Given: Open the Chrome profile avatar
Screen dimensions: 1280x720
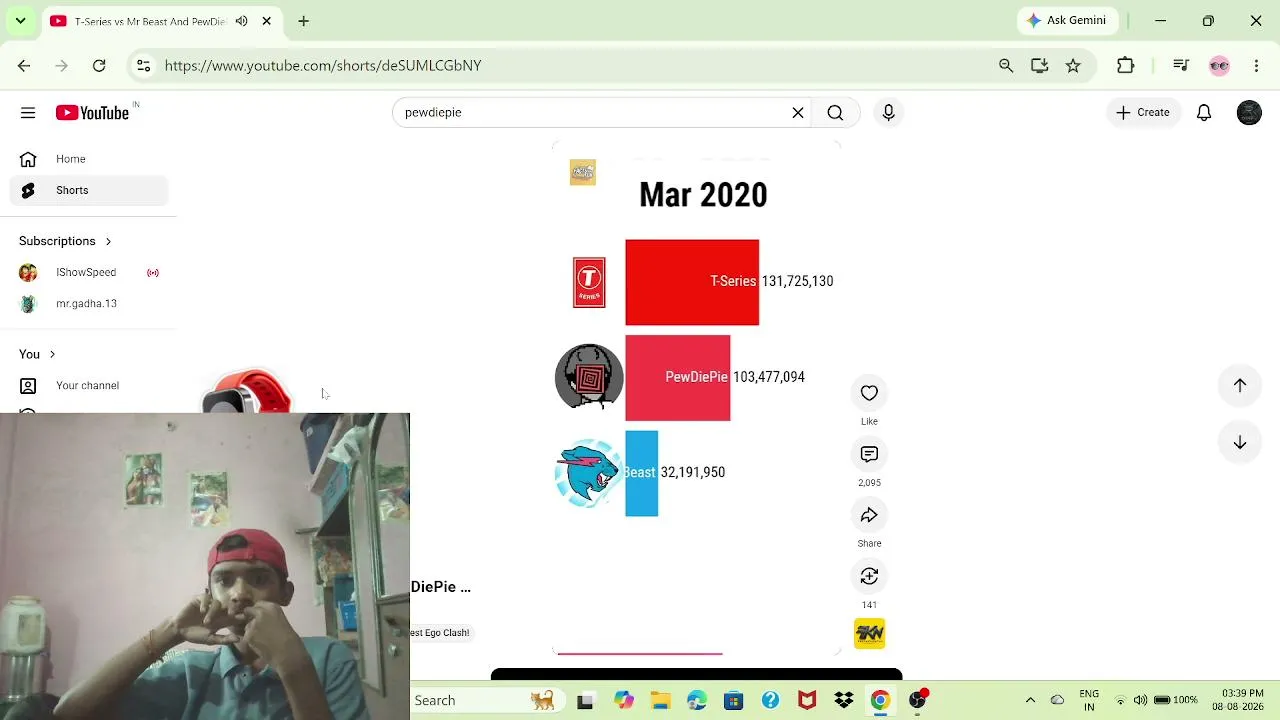Looking at the screenshot, I should [1219, 65].
